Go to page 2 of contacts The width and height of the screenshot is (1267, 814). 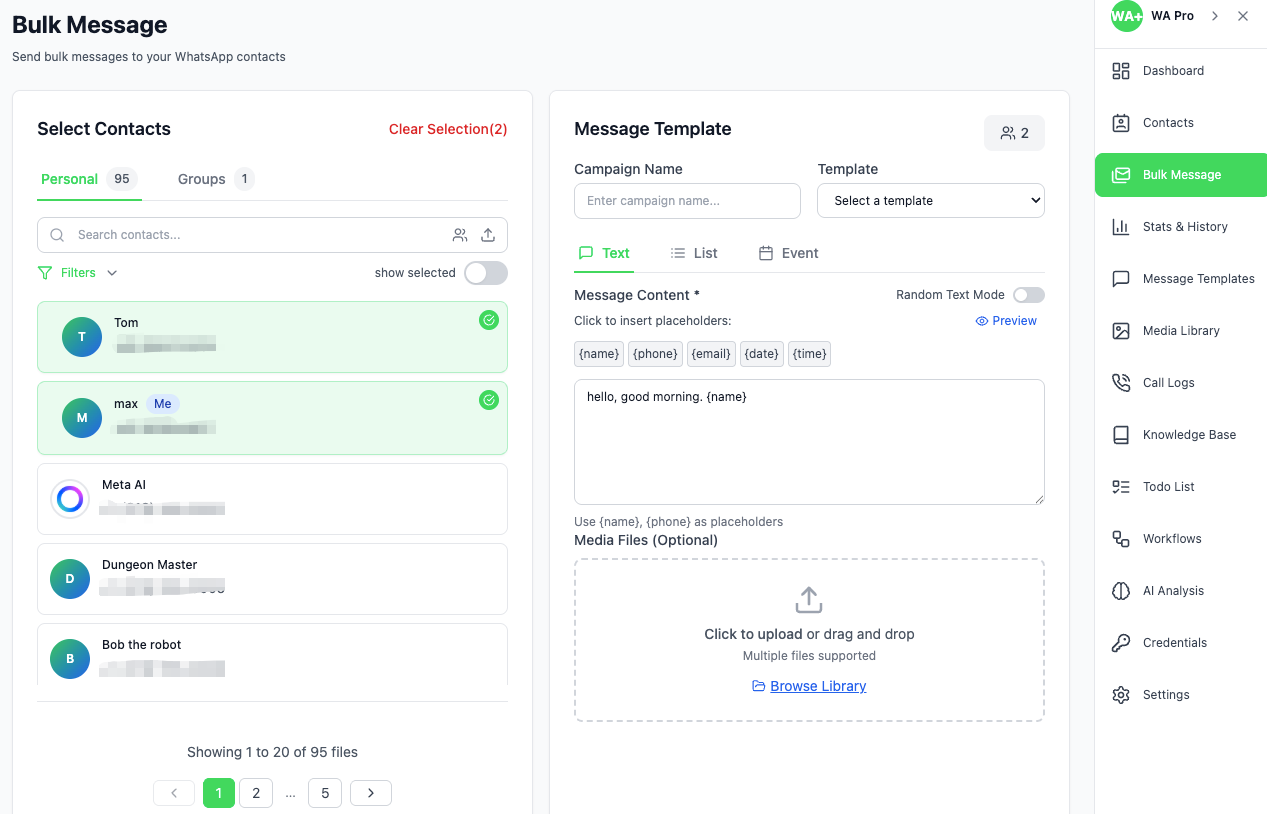point(256,793)
